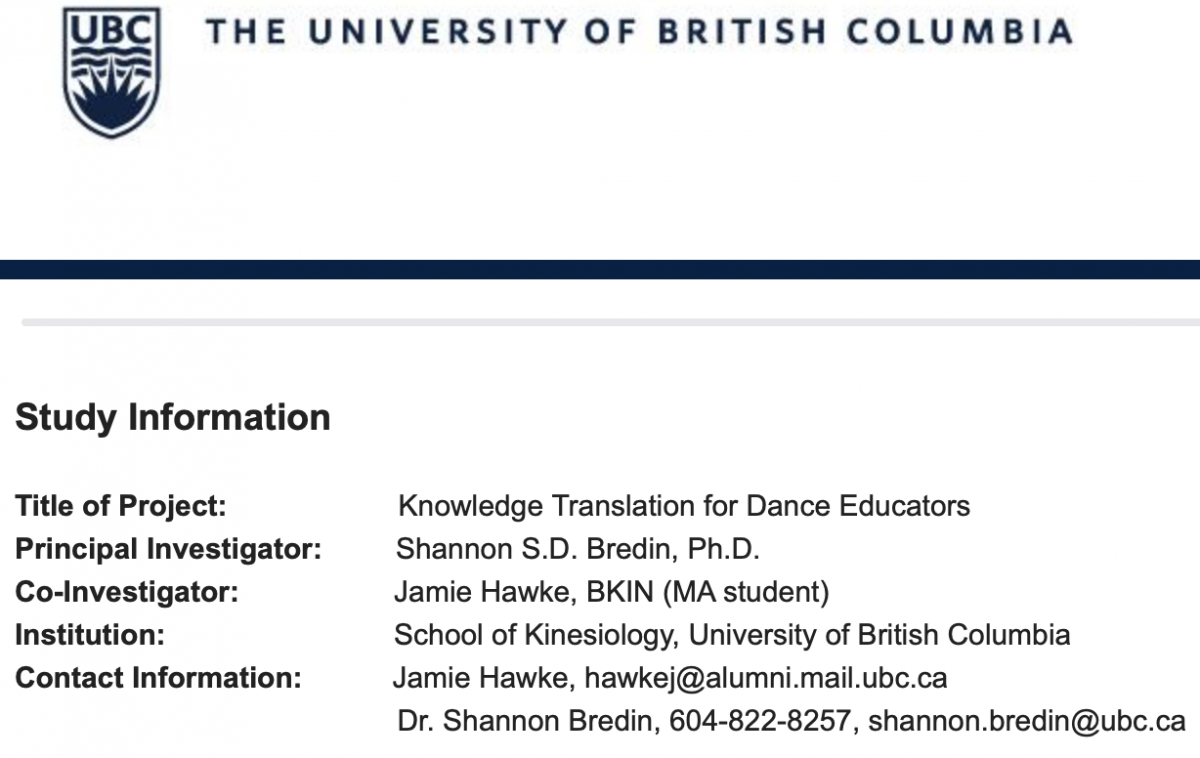
Task: Select Knowledge Translation for Dance Educators text
Action: tap(684, 506)
